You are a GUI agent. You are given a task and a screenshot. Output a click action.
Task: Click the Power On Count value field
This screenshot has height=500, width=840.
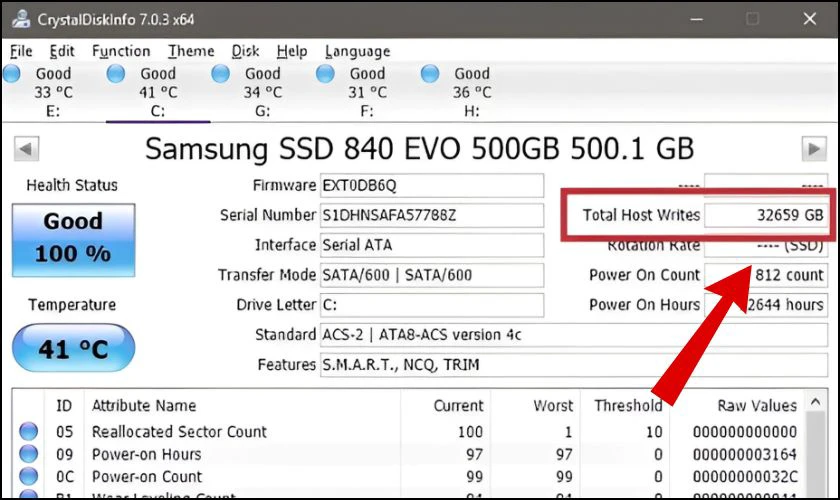[x=766, y=275]
